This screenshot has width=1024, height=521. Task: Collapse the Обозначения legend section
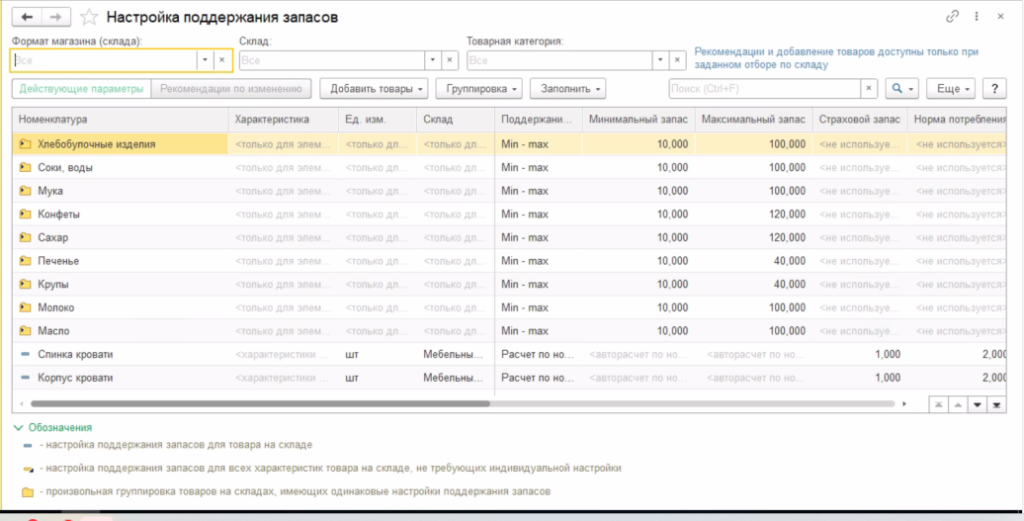pyautogui.click(x=19, y=427)
